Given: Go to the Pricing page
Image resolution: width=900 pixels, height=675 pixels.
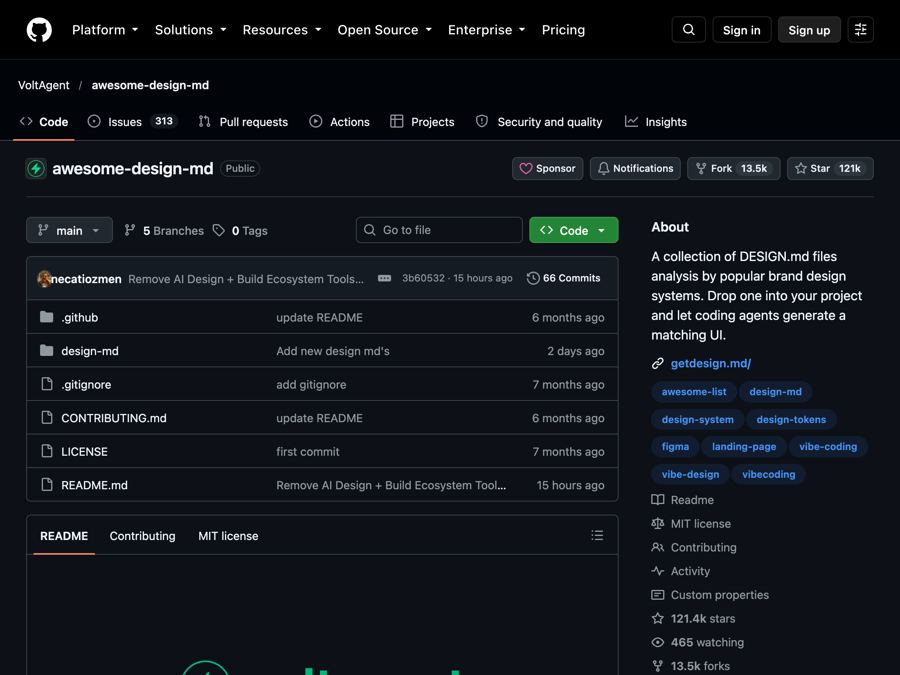Looking at the screenshot, I should coord(563,30).
